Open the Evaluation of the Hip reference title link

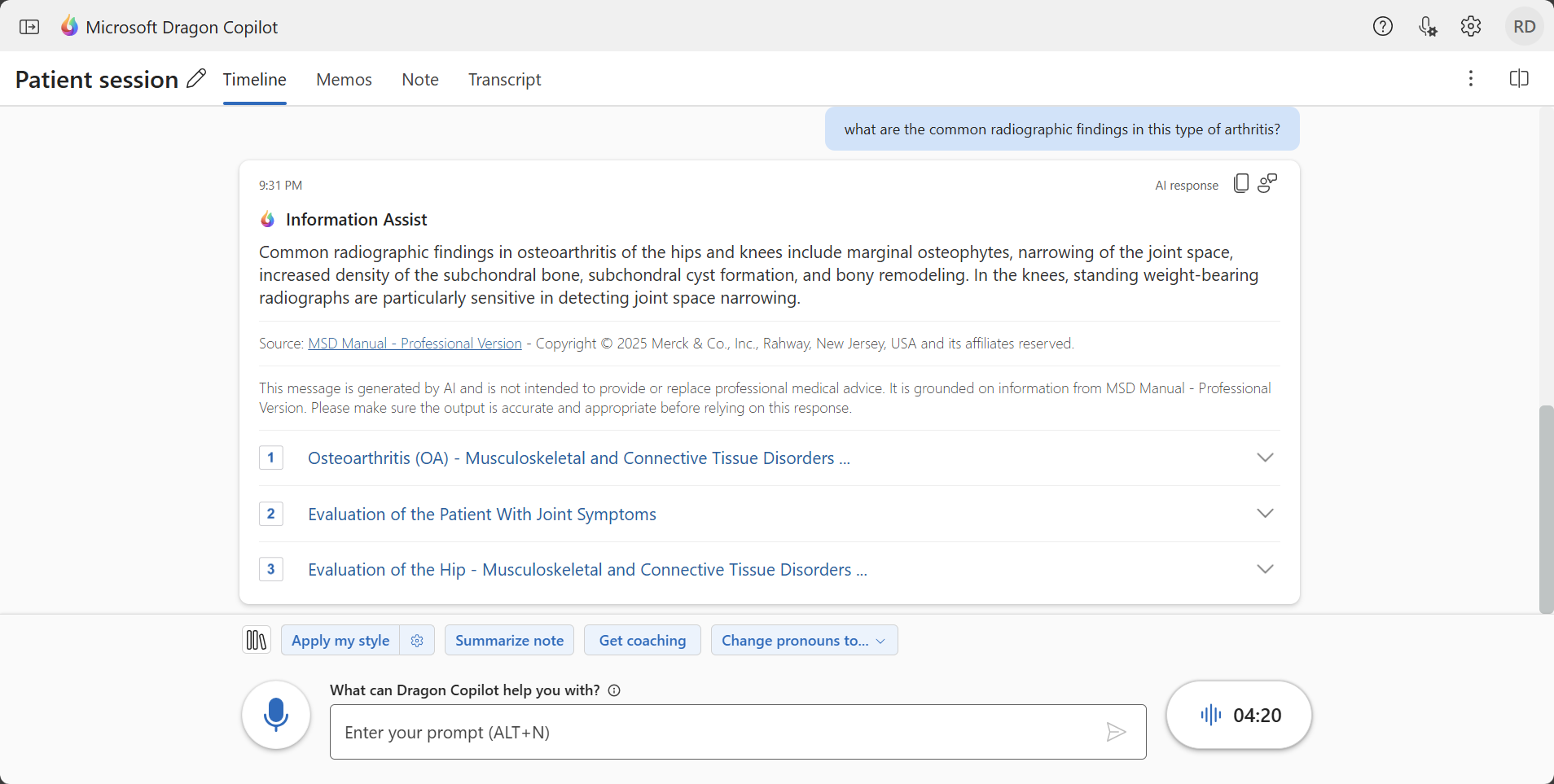(587, 570)
